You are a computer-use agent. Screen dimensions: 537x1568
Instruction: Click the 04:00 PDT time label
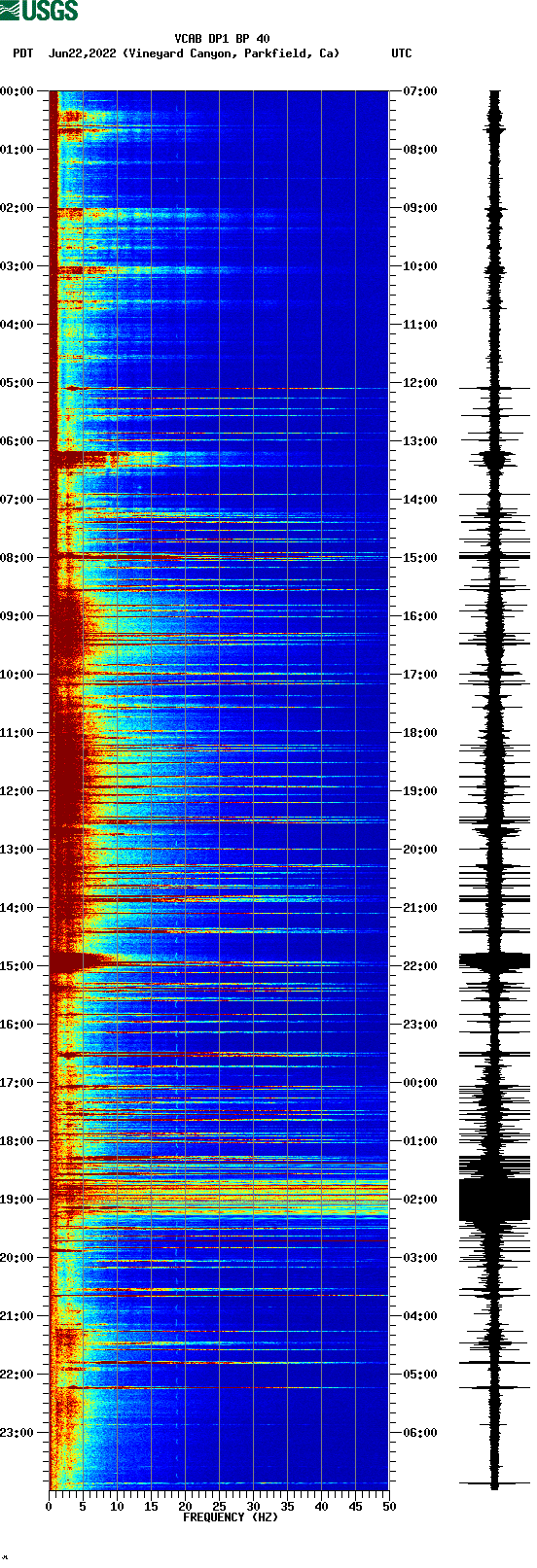17,325
